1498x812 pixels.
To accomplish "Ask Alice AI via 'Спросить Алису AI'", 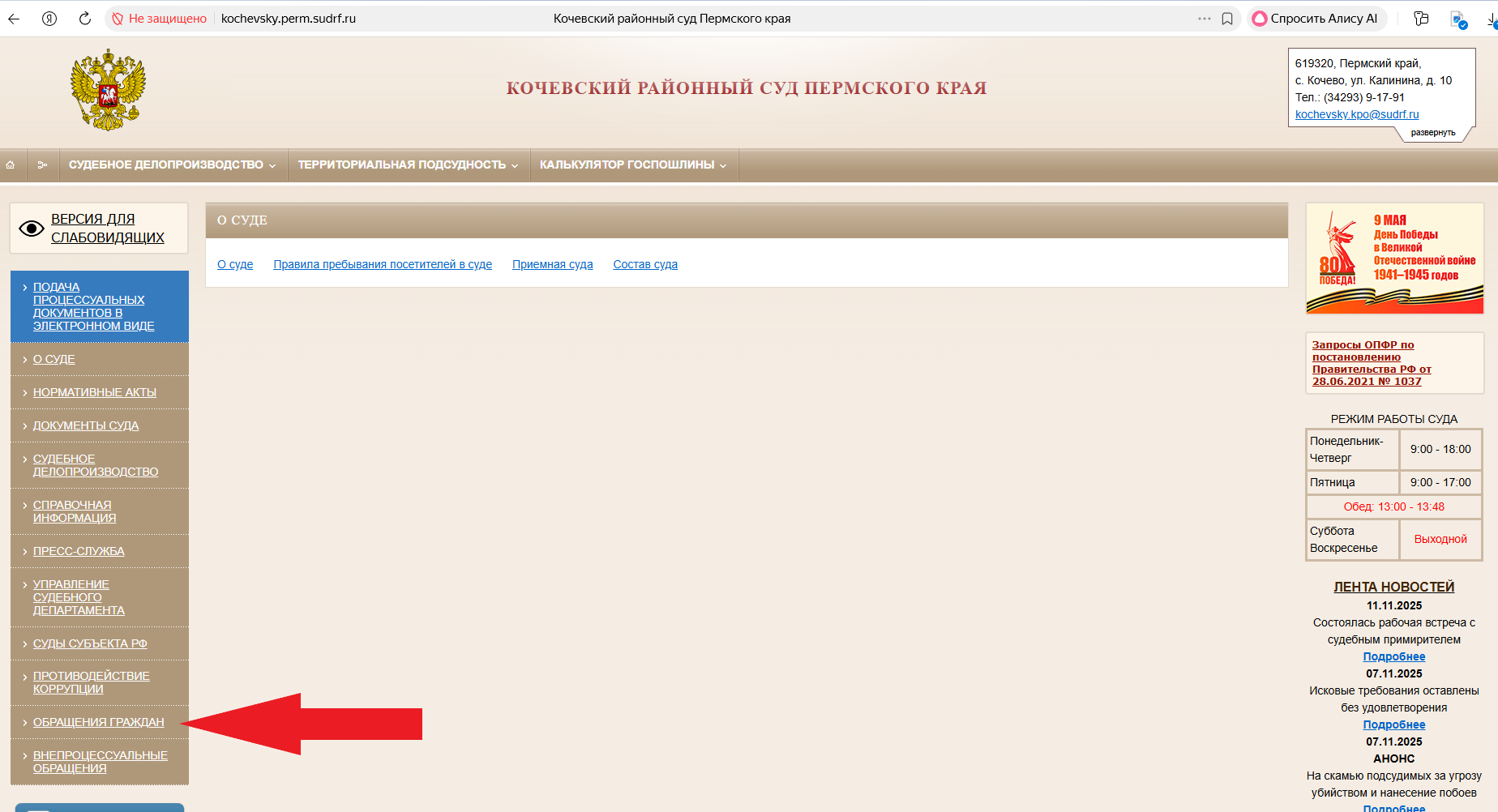I will pyautogui.click(x=1316, y=19).
